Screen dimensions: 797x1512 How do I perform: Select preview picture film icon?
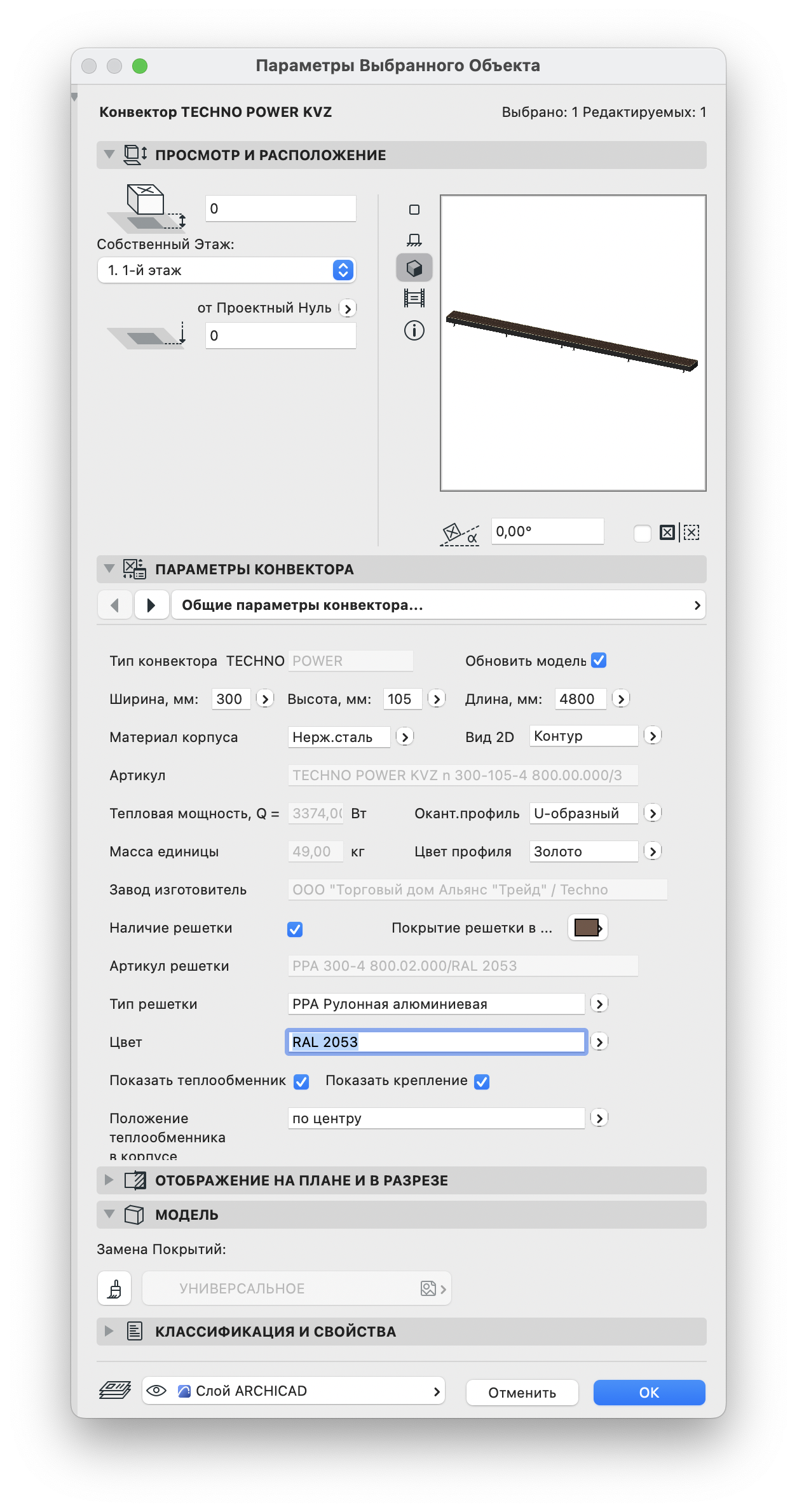pos(414,298)
